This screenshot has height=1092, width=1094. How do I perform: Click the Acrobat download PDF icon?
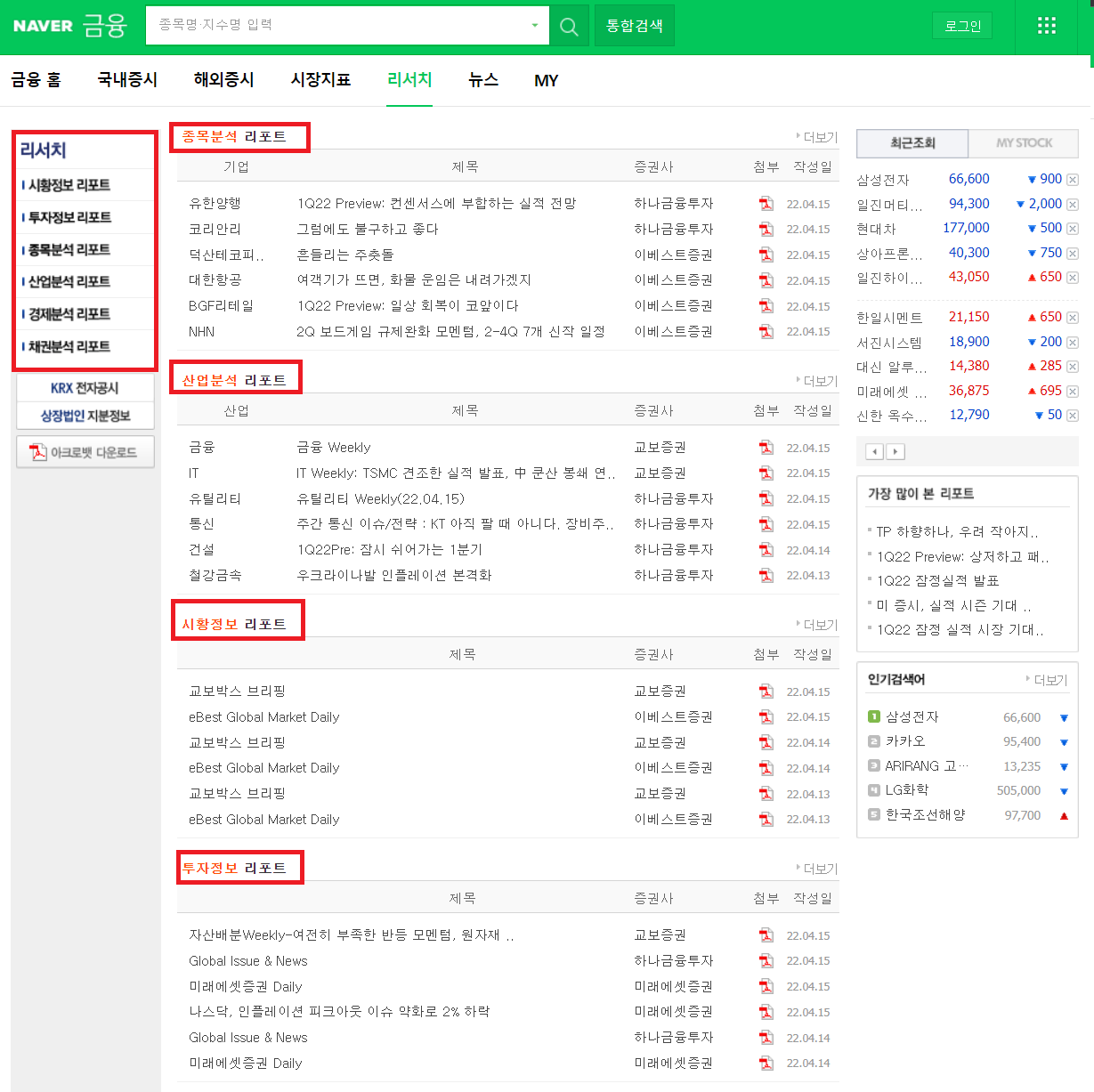38,452
